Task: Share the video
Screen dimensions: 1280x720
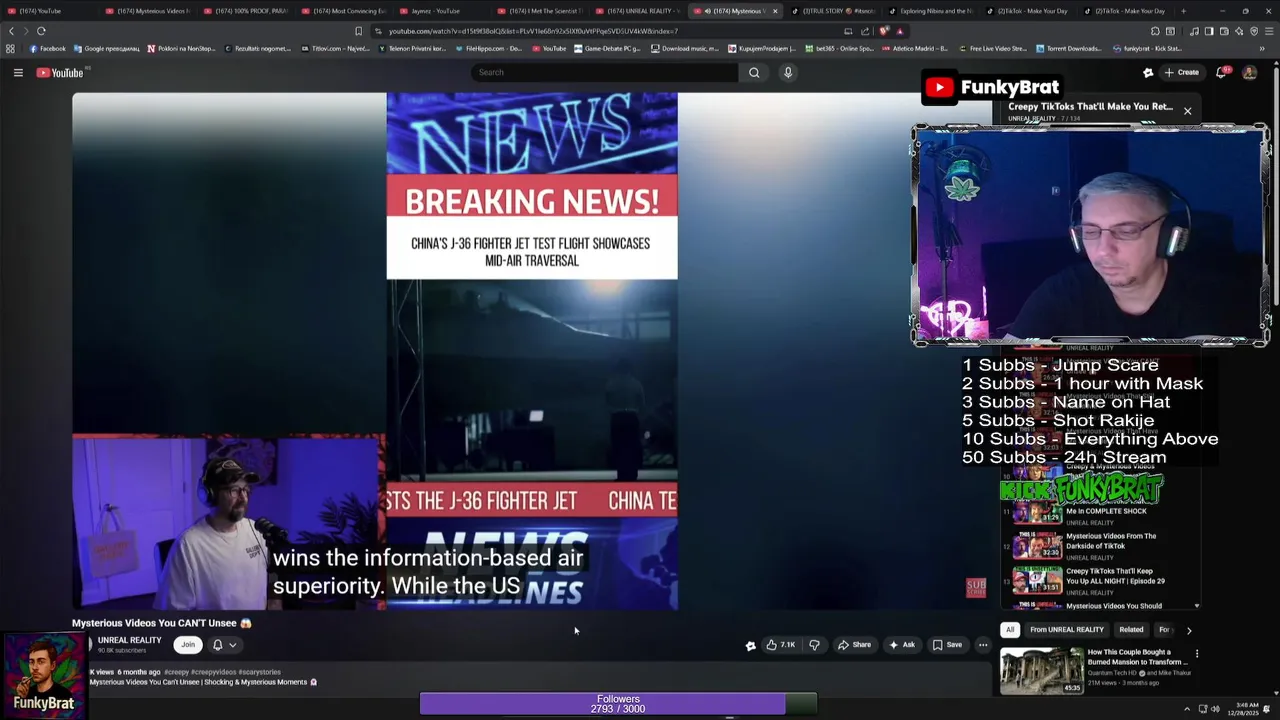Action: 854,645
